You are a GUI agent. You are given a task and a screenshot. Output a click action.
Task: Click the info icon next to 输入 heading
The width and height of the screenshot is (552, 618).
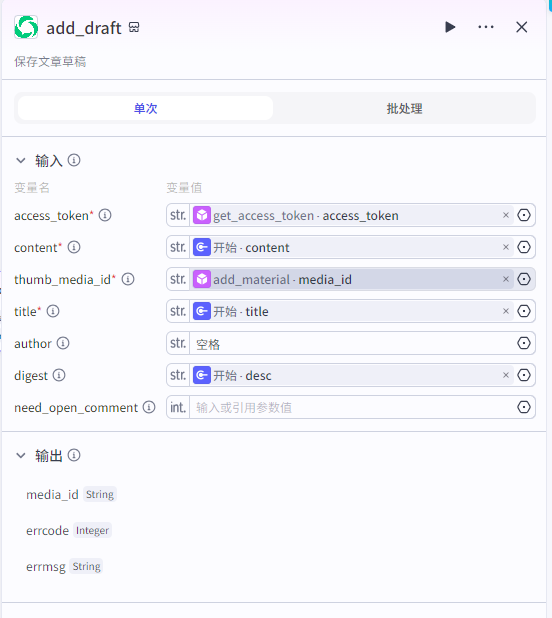point(74,160)
